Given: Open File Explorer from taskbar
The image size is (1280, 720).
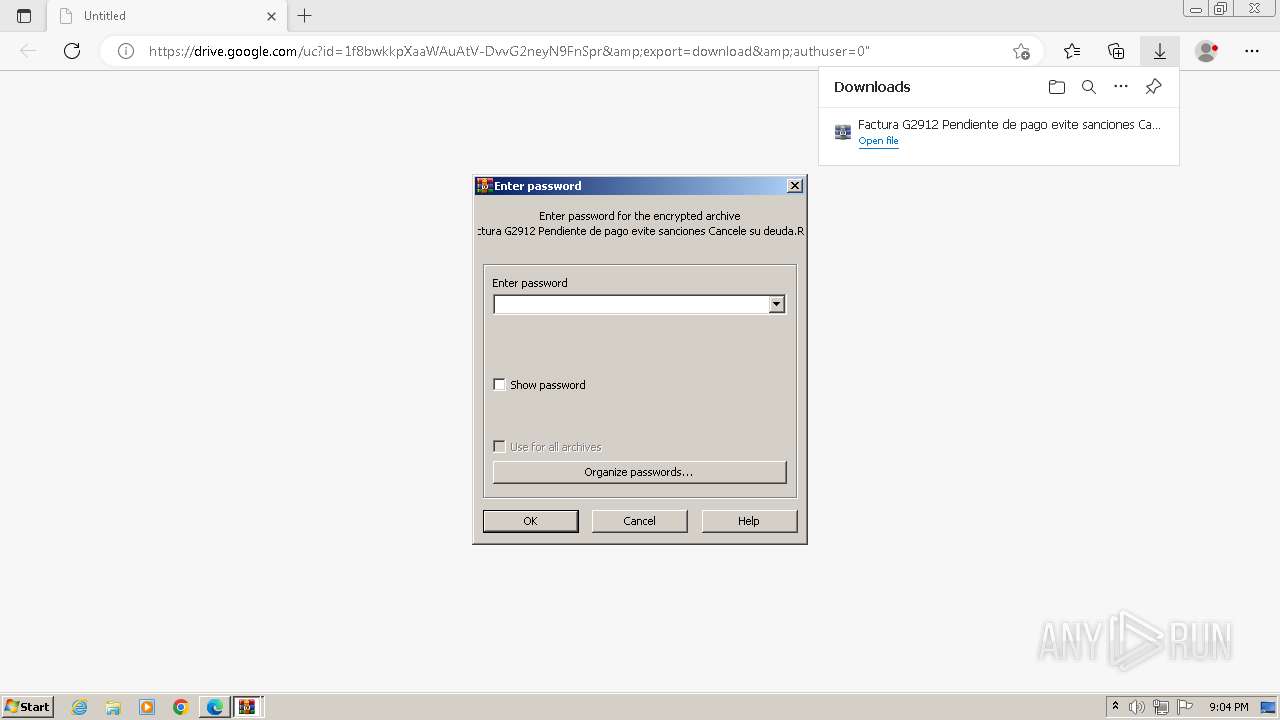Looking at the screenshot, I should click(x=113, y=707).
